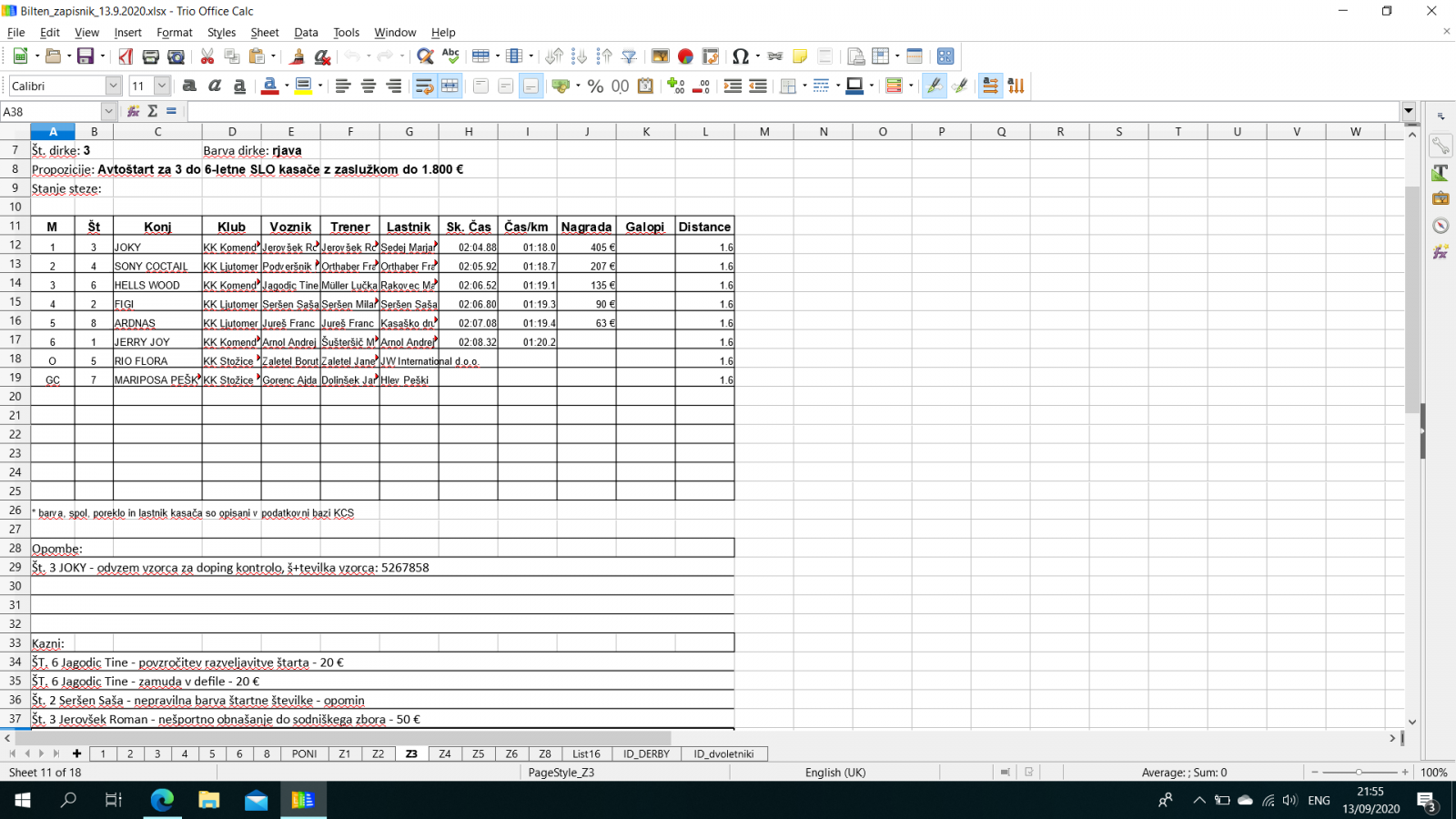Viewport: 1456px width, 819px height.
Task: Format cells as percent
Action: [x=595, y=86]
